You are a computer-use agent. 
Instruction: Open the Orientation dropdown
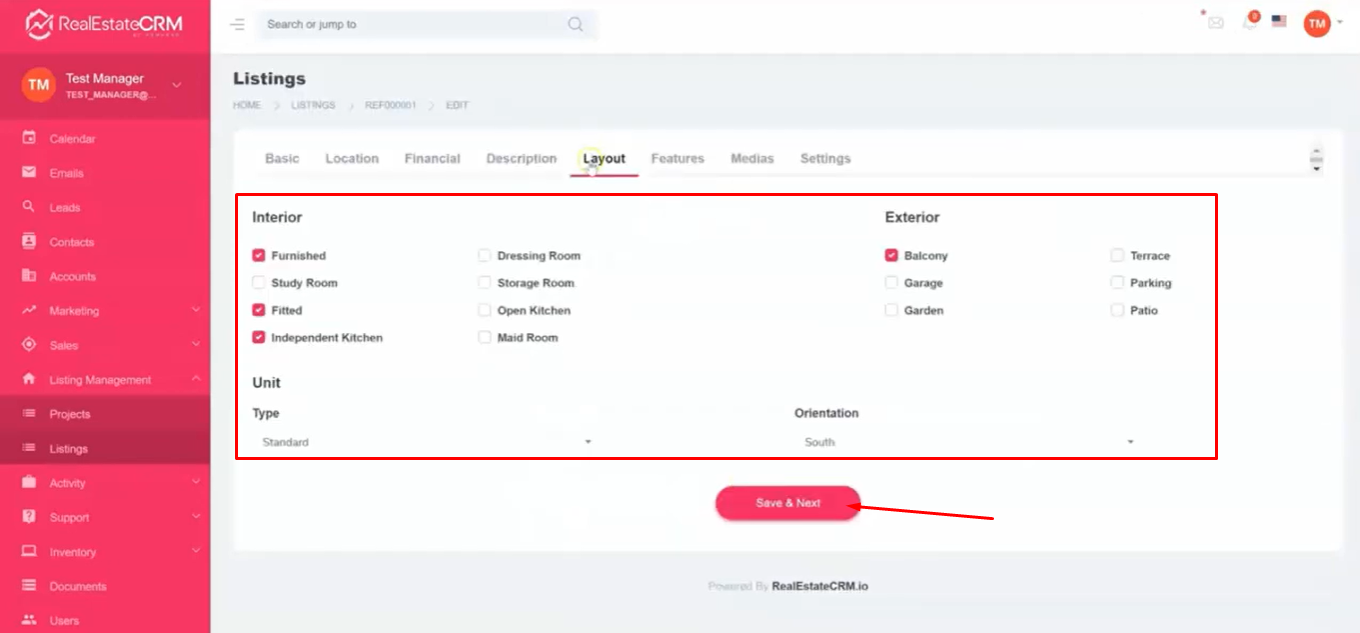968,442
